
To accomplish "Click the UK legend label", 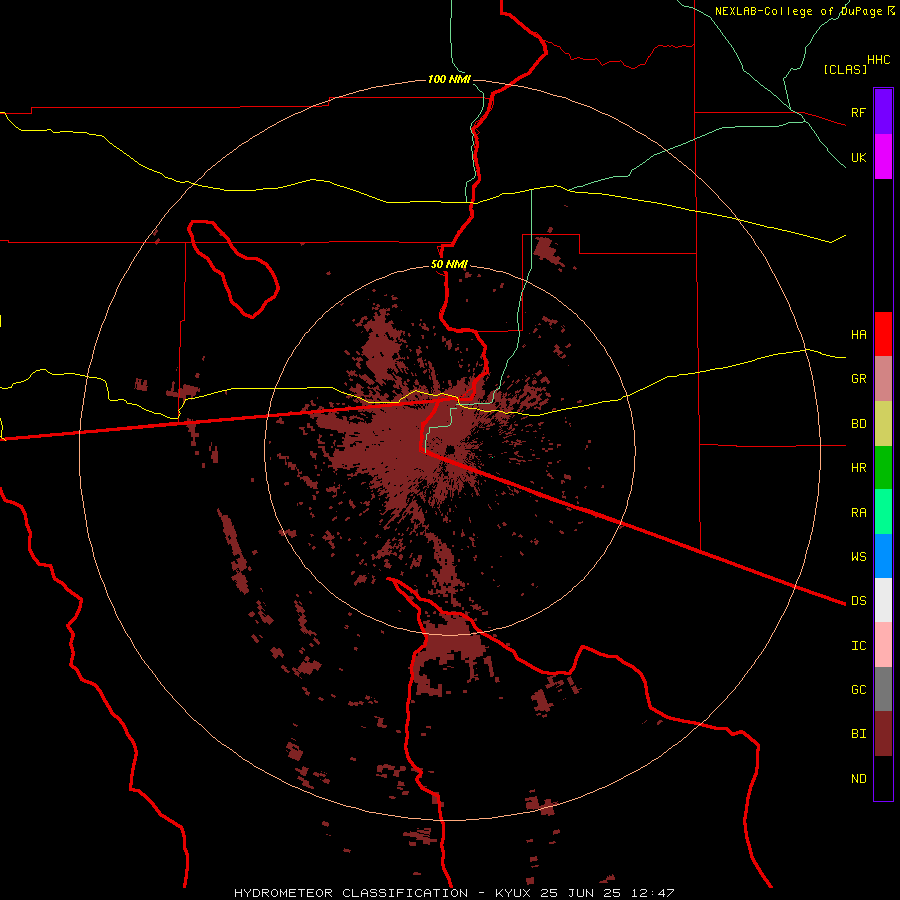I will [859, 157].
